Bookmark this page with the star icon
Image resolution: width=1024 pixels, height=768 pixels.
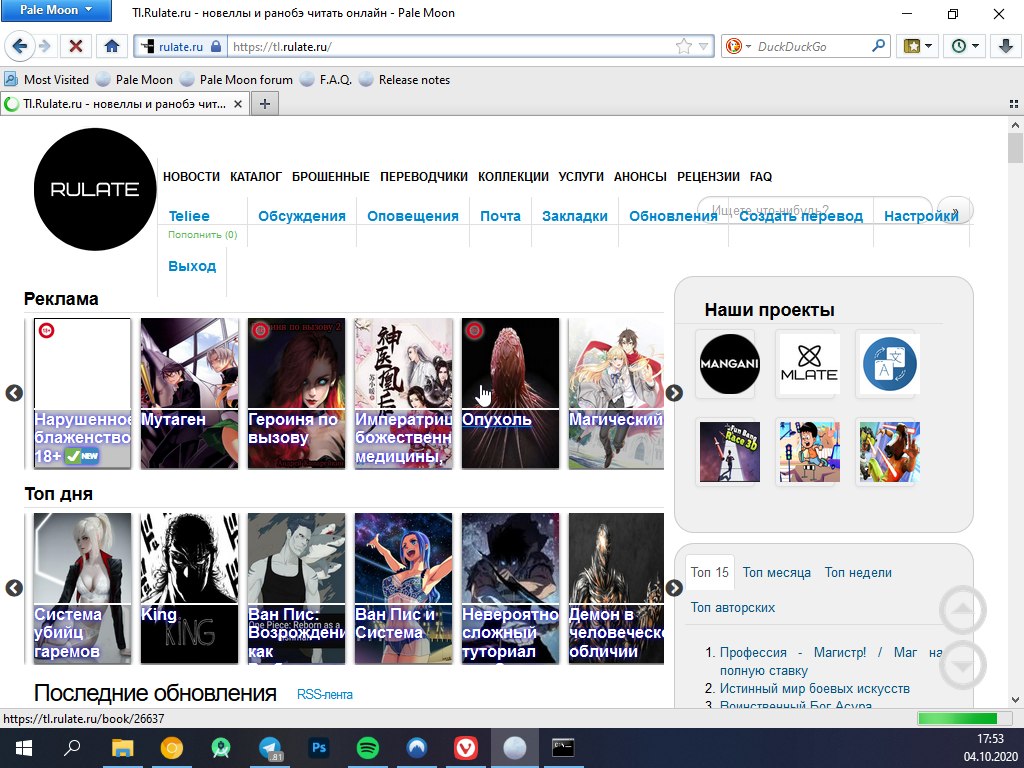coord(683,46)
